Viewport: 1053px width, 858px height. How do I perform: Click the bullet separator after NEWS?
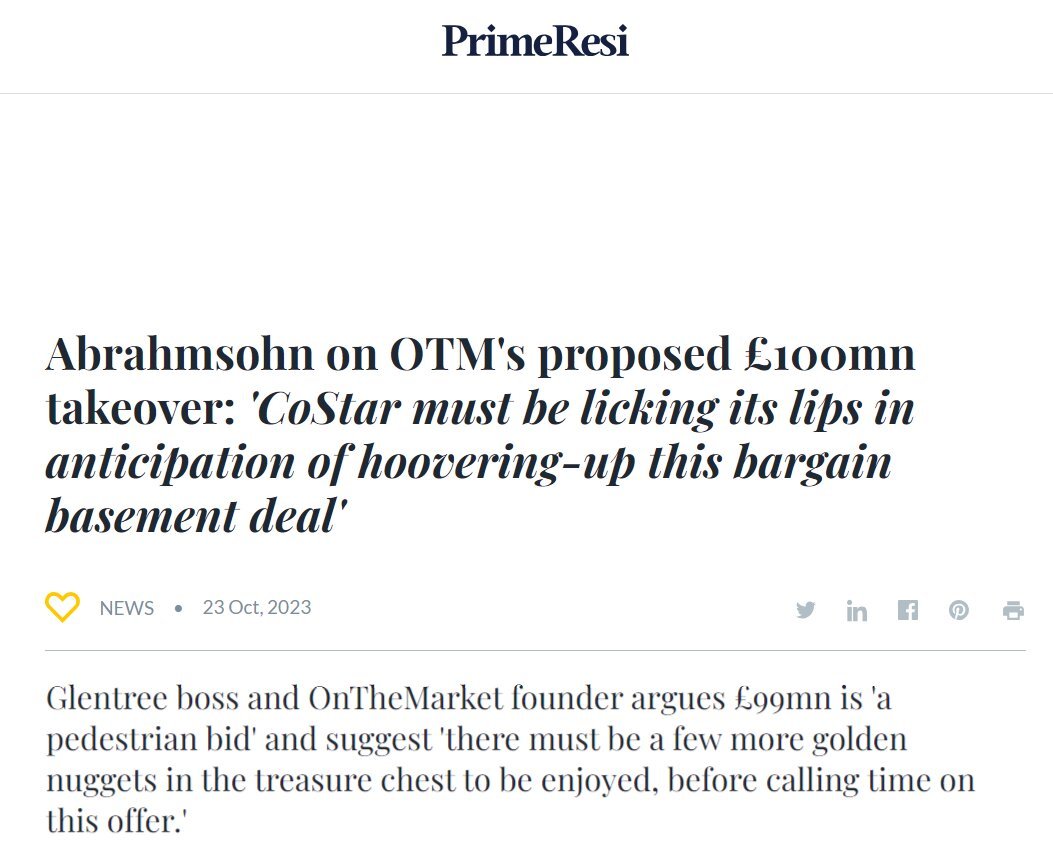[178, 608]
